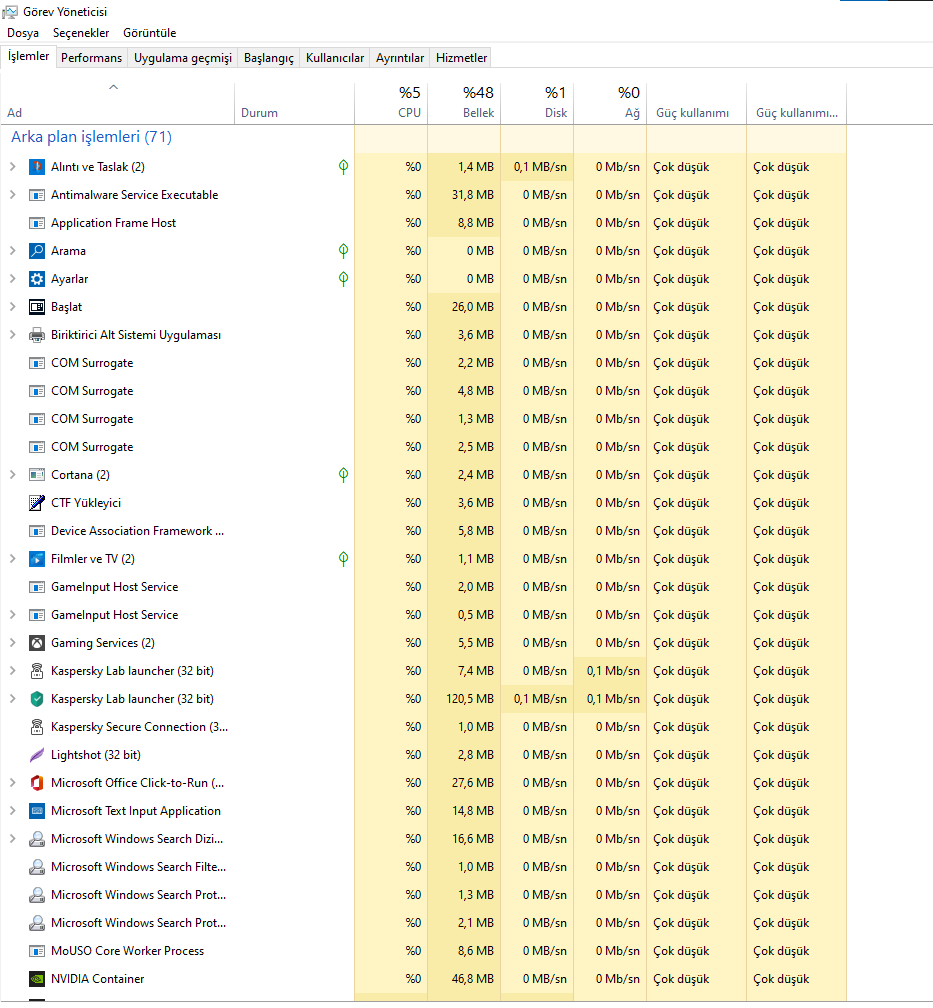Select the NVIDIA Container process name
Viewport: 933px width, 1008px height.
[98, 979]
